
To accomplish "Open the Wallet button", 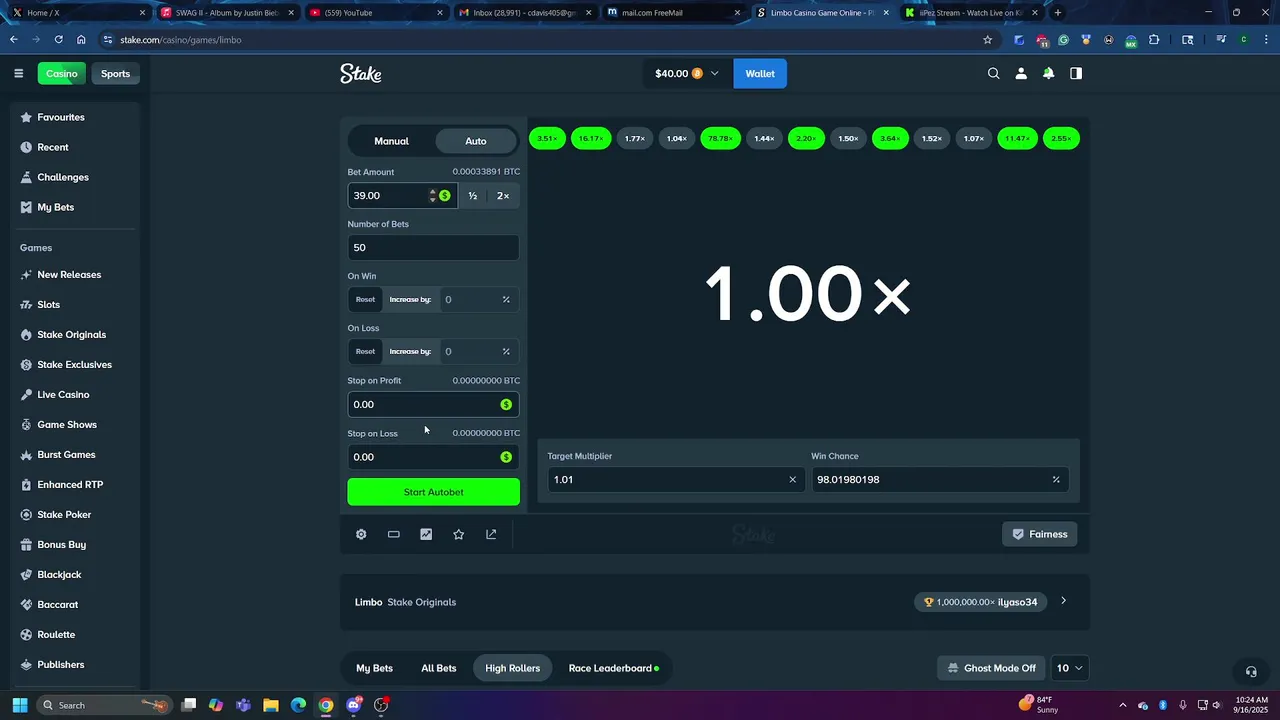I will point(760,73).
